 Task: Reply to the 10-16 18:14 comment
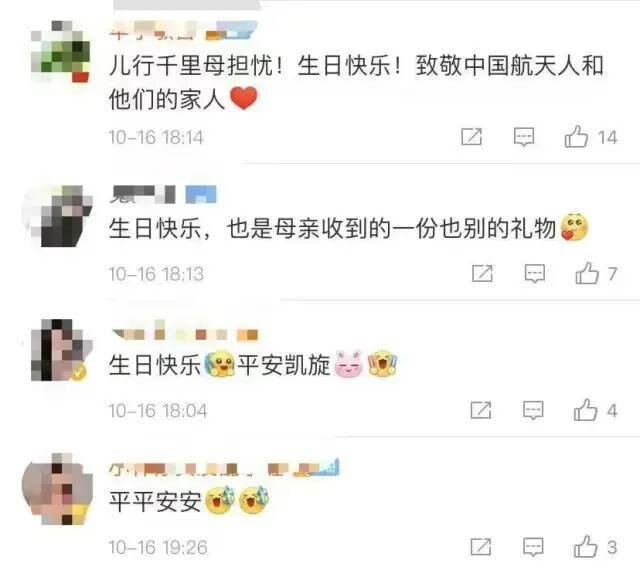click(x=524, y=137)
